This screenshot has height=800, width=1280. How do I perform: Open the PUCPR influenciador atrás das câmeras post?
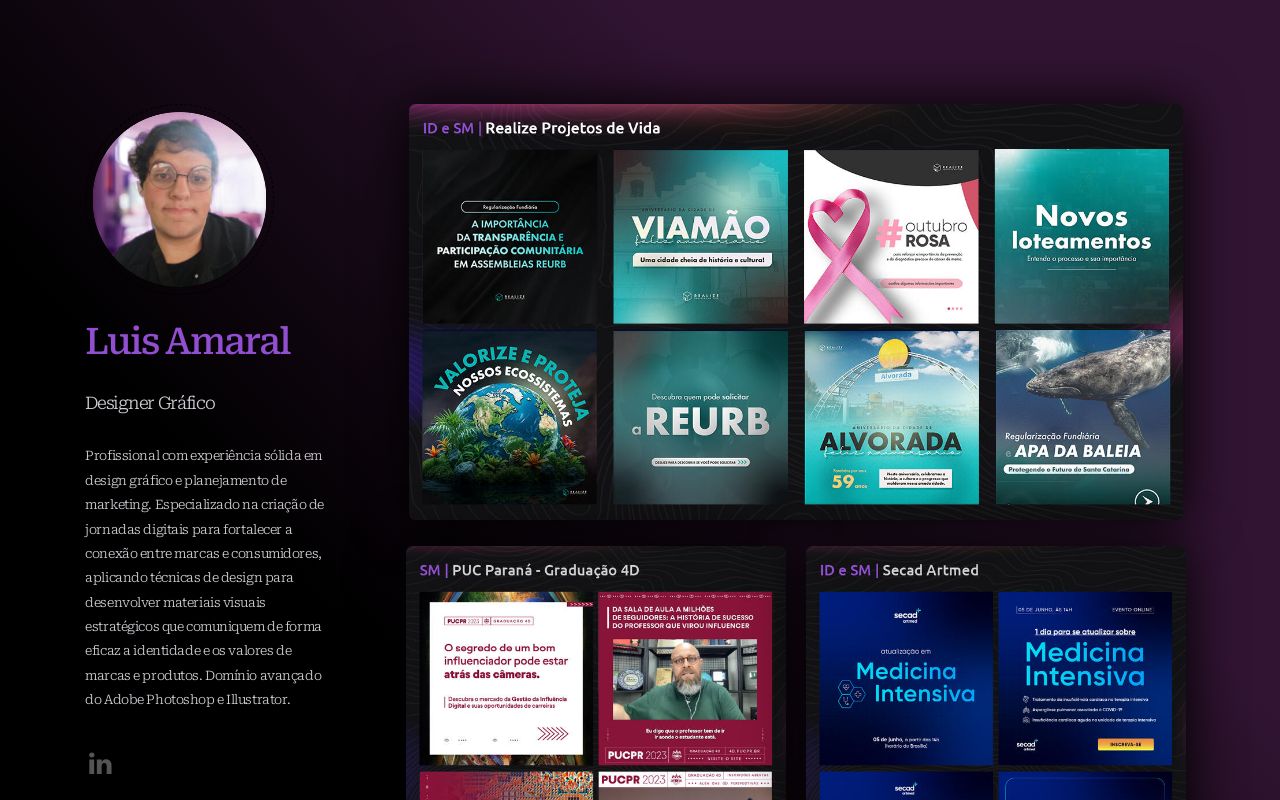(x=506, y=678)
